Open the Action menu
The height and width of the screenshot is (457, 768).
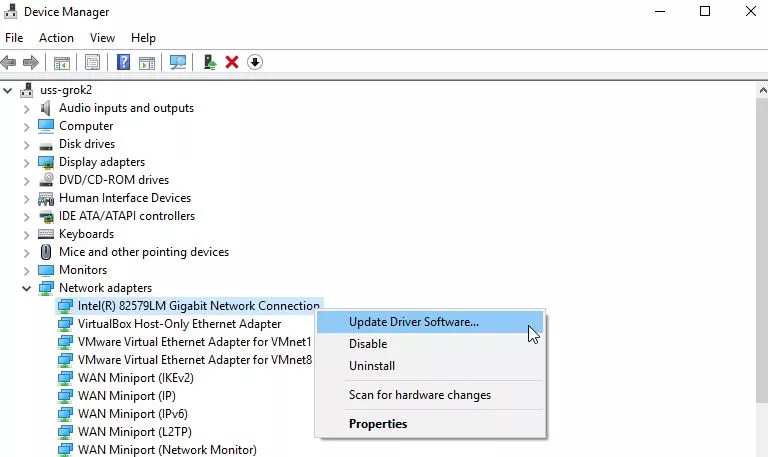56,38
